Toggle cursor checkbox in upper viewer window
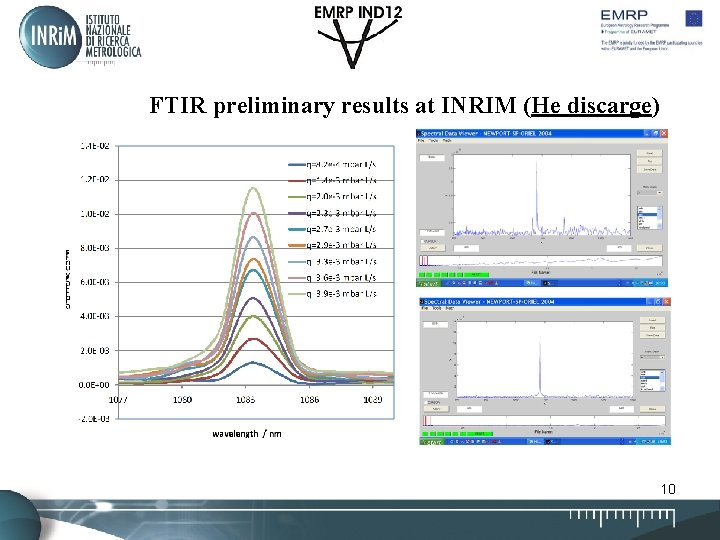The image size is (720, 540). 423,241
